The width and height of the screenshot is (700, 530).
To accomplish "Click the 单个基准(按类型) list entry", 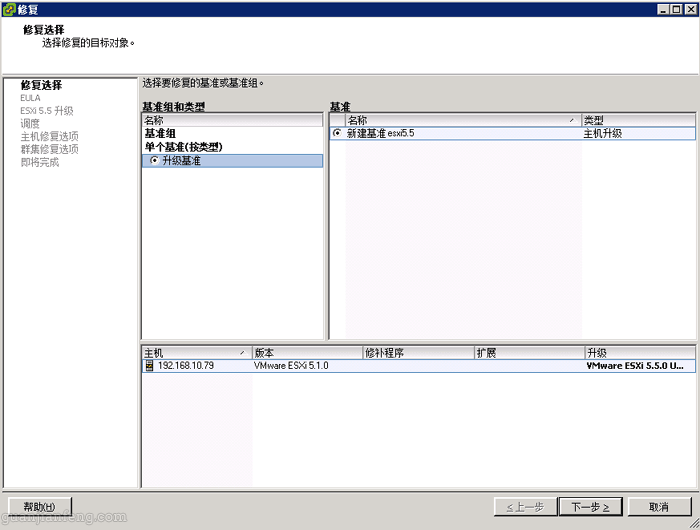I will coord(183,146).
